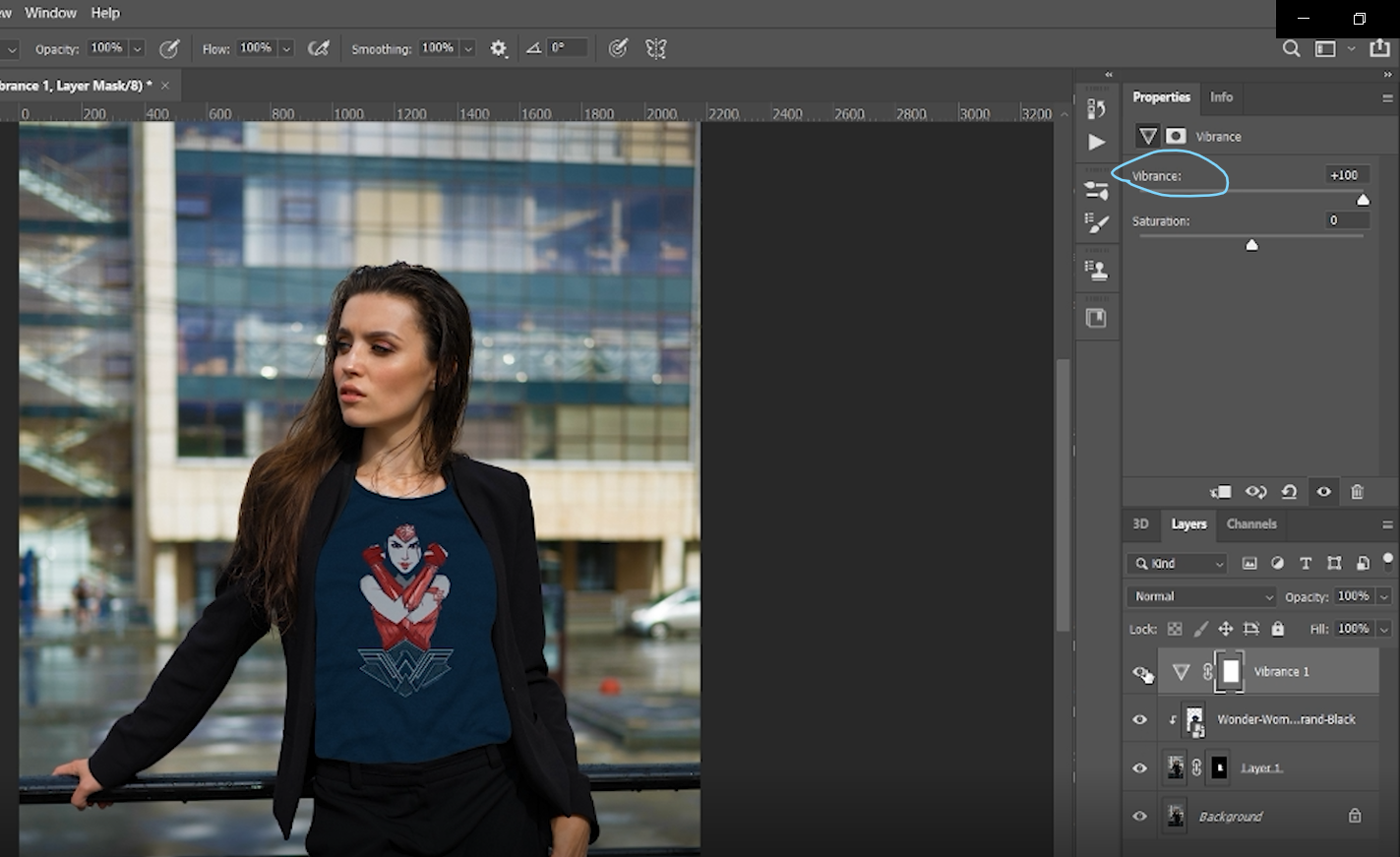The image size is (1400, 857).
Task: Open the Kind filter dropdown
Action: pyautogui.click(x=1178, y=564)
